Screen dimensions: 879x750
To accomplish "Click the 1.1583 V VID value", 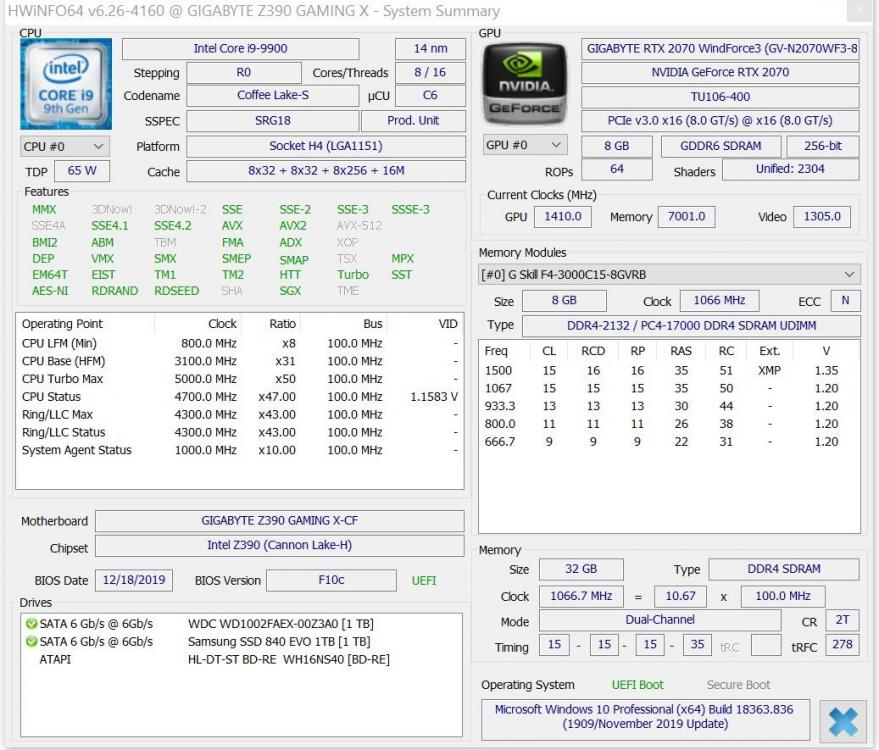I will click(434, 397).
